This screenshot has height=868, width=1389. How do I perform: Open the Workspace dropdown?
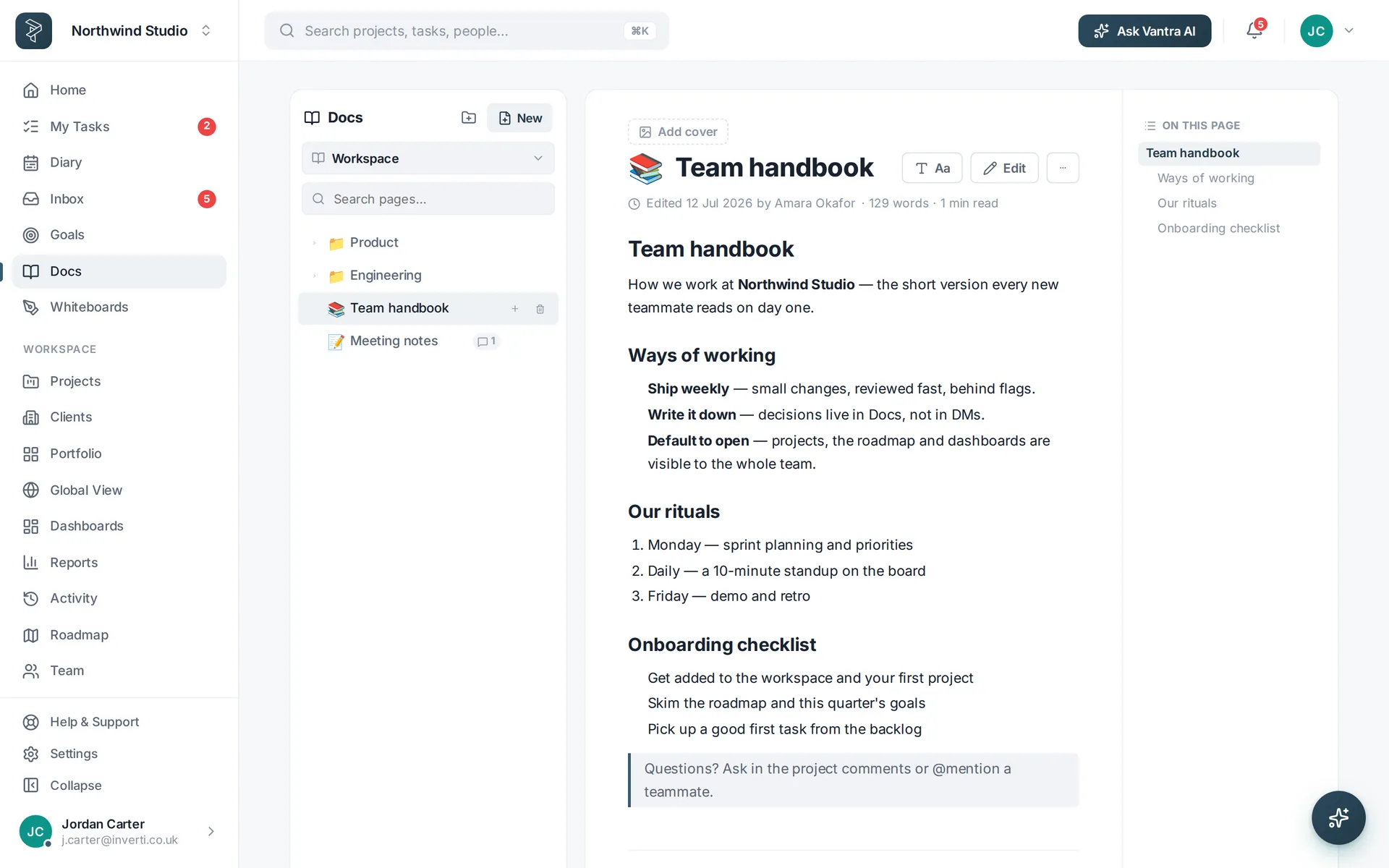[x=428, y=158]
